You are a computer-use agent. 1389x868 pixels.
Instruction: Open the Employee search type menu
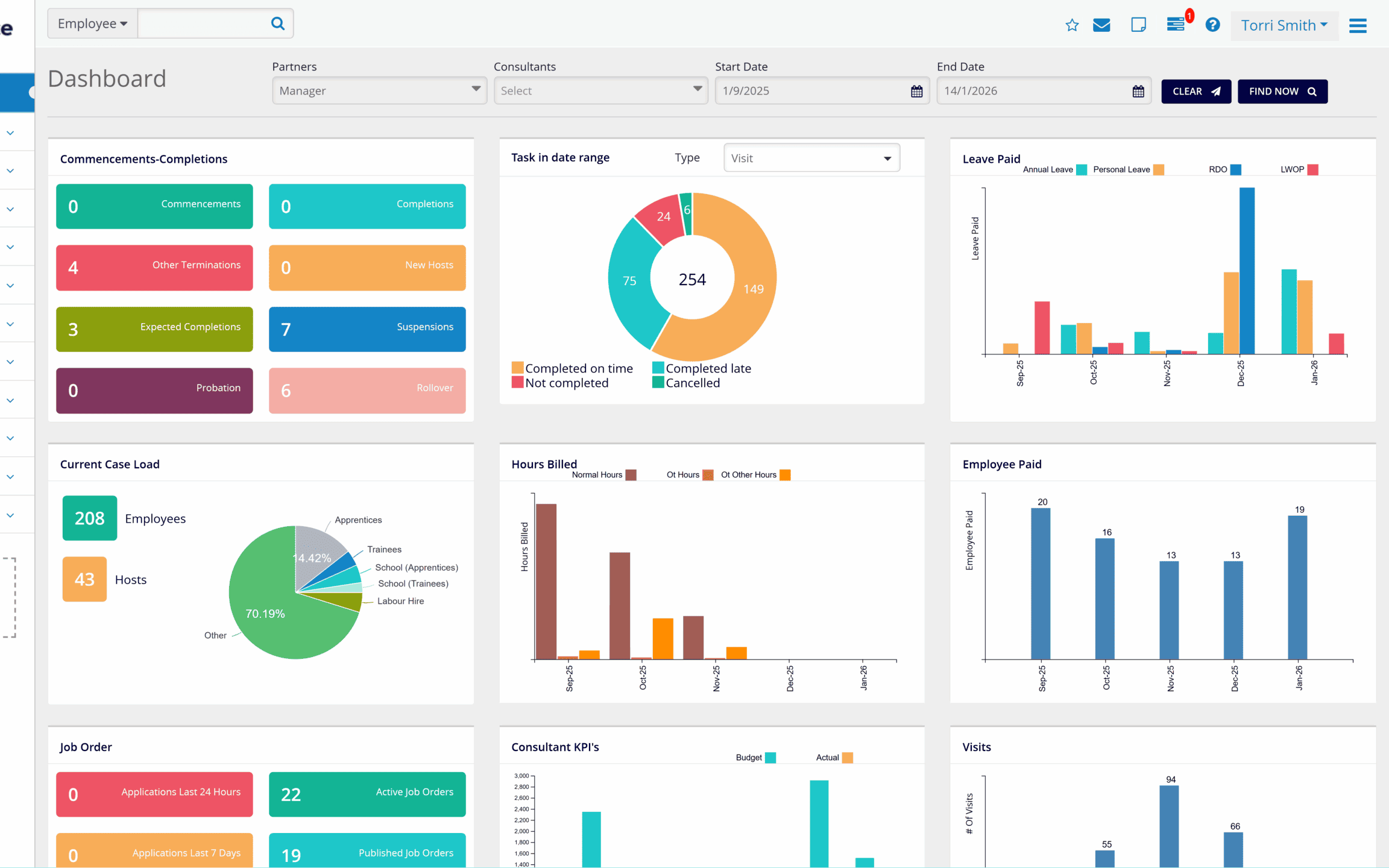pyautogui.click(x=92, y=24)
